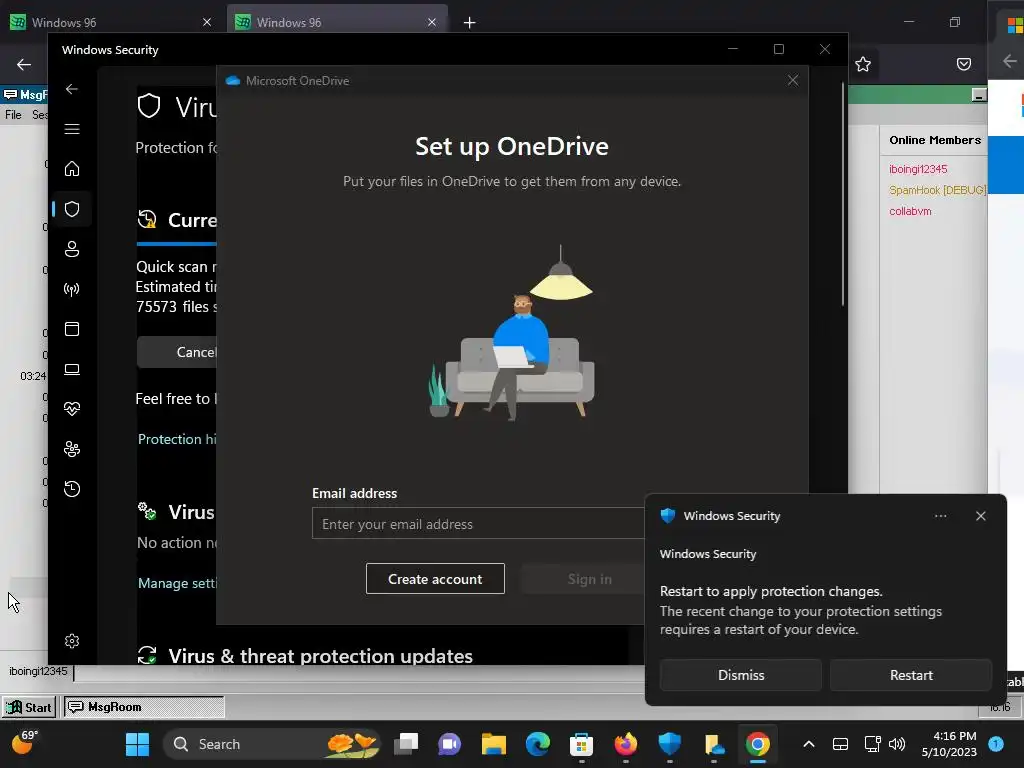
Task: Open weather widget showing 69°
Action: tap(25, 744)
